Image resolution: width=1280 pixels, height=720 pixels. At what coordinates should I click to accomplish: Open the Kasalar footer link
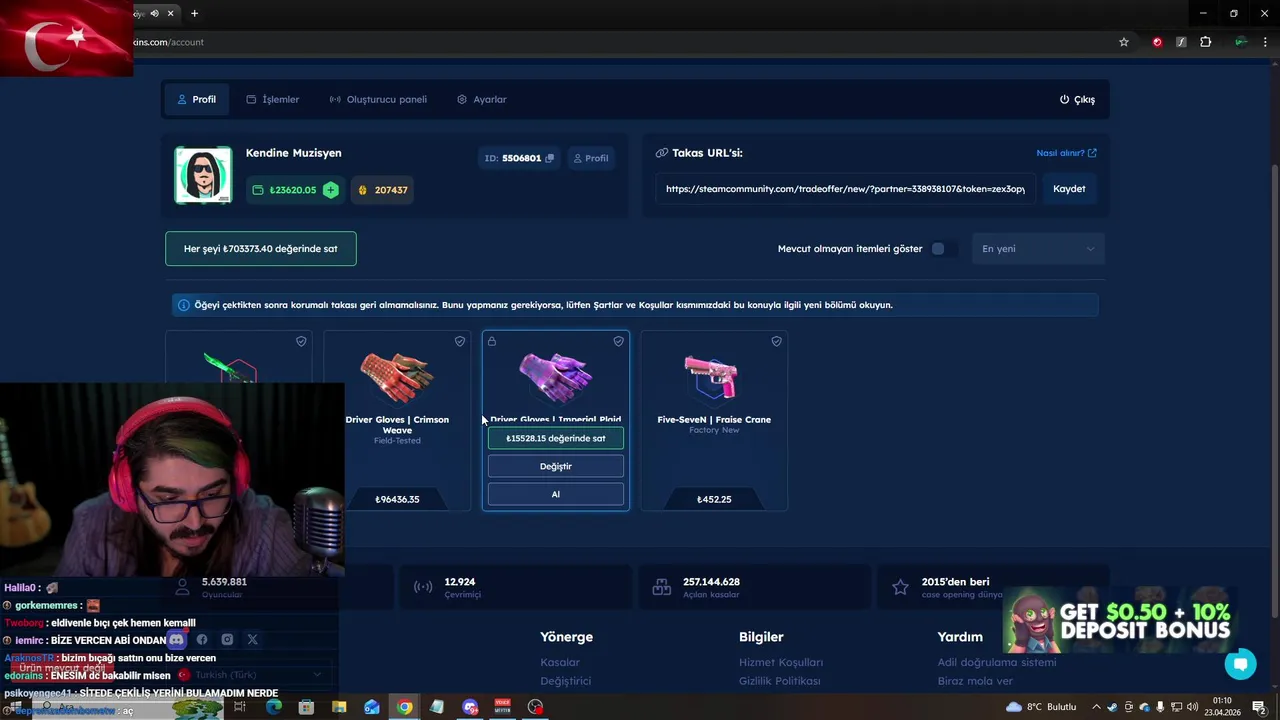[560, 662]
